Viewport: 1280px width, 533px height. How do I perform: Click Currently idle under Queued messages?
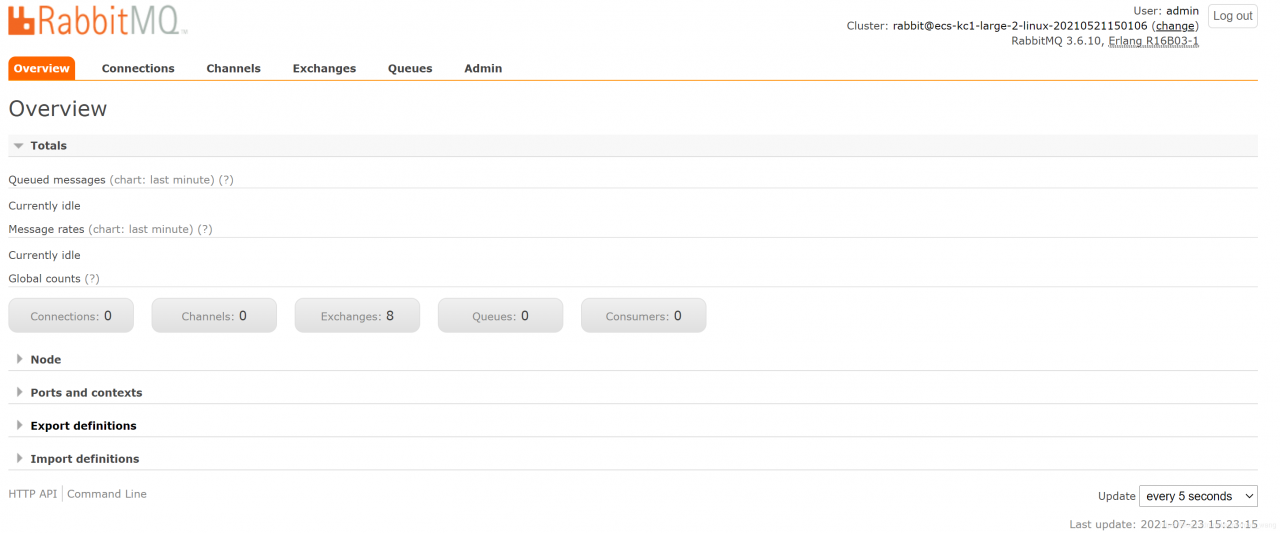point(44,206)
